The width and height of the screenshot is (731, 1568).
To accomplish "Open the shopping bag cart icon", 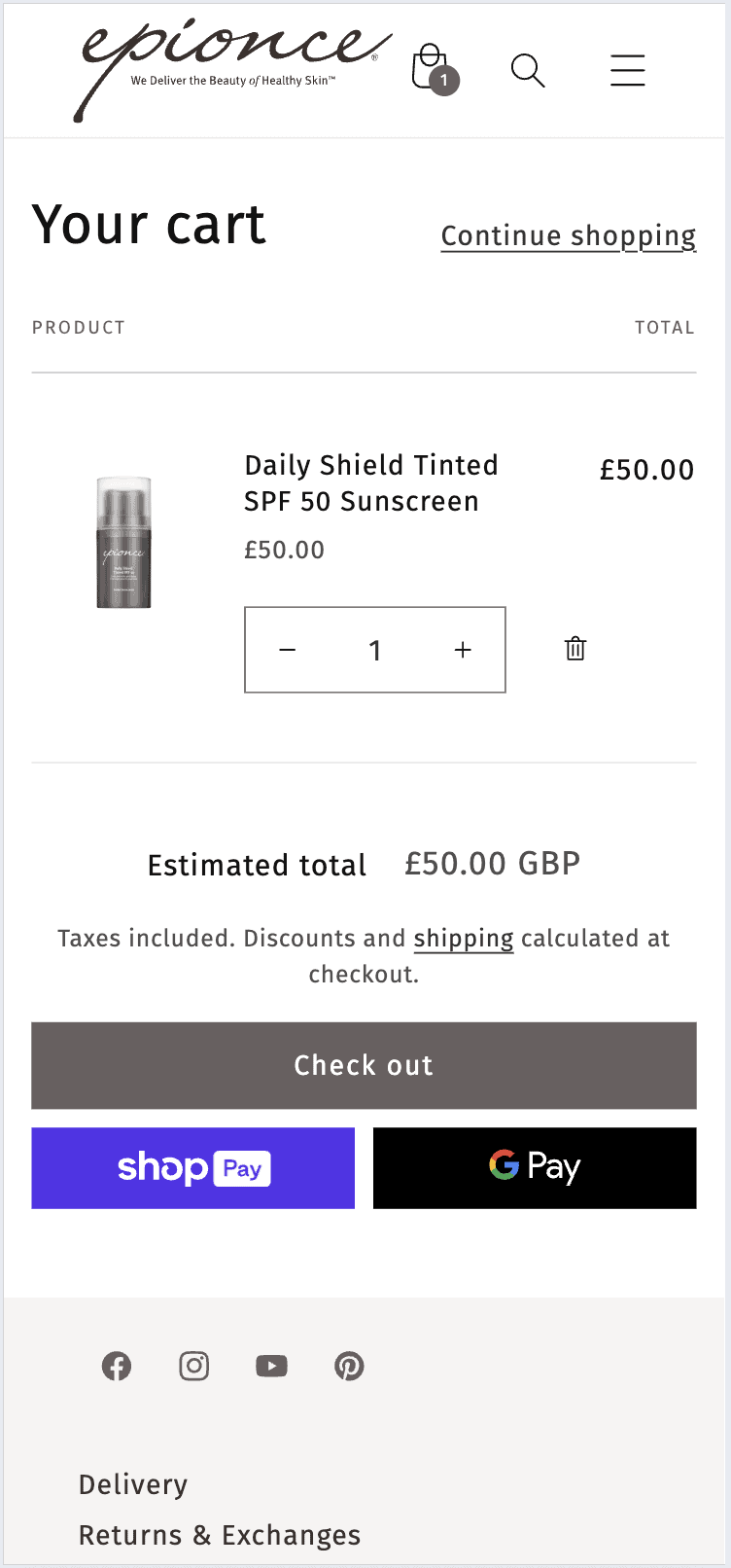I will tap(432, 69).
